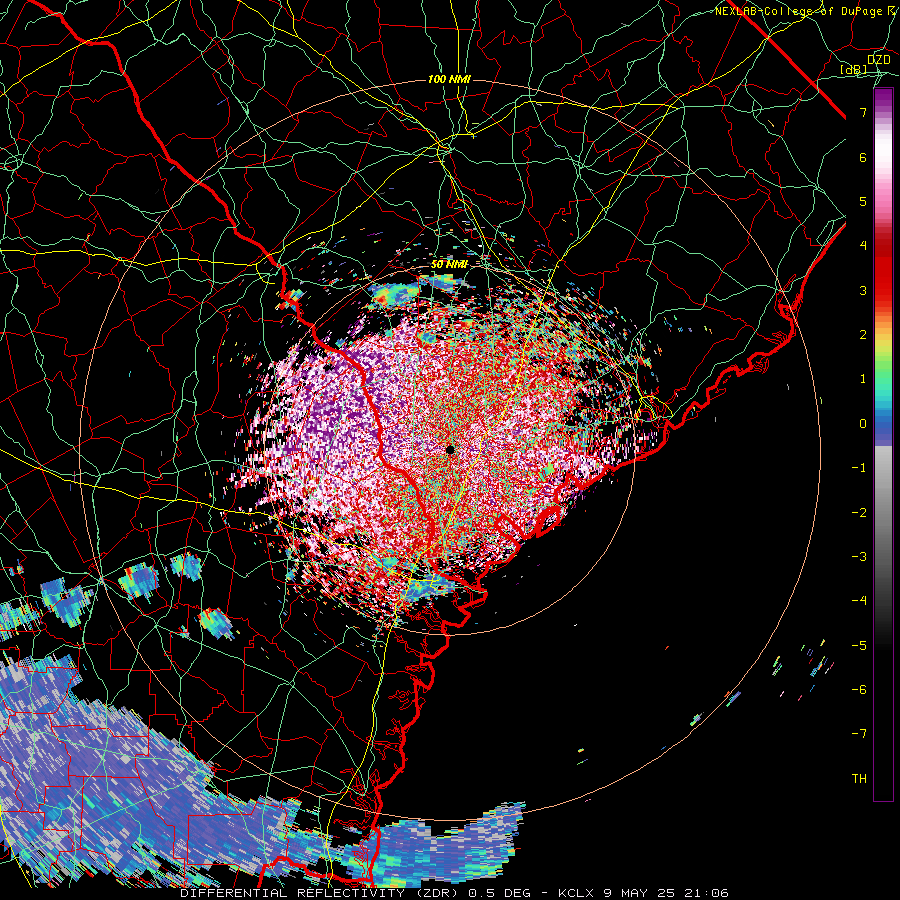Click the '1' value on the color scale
Viewport: 900px width, 900px height.
click(x=863, y=379)
